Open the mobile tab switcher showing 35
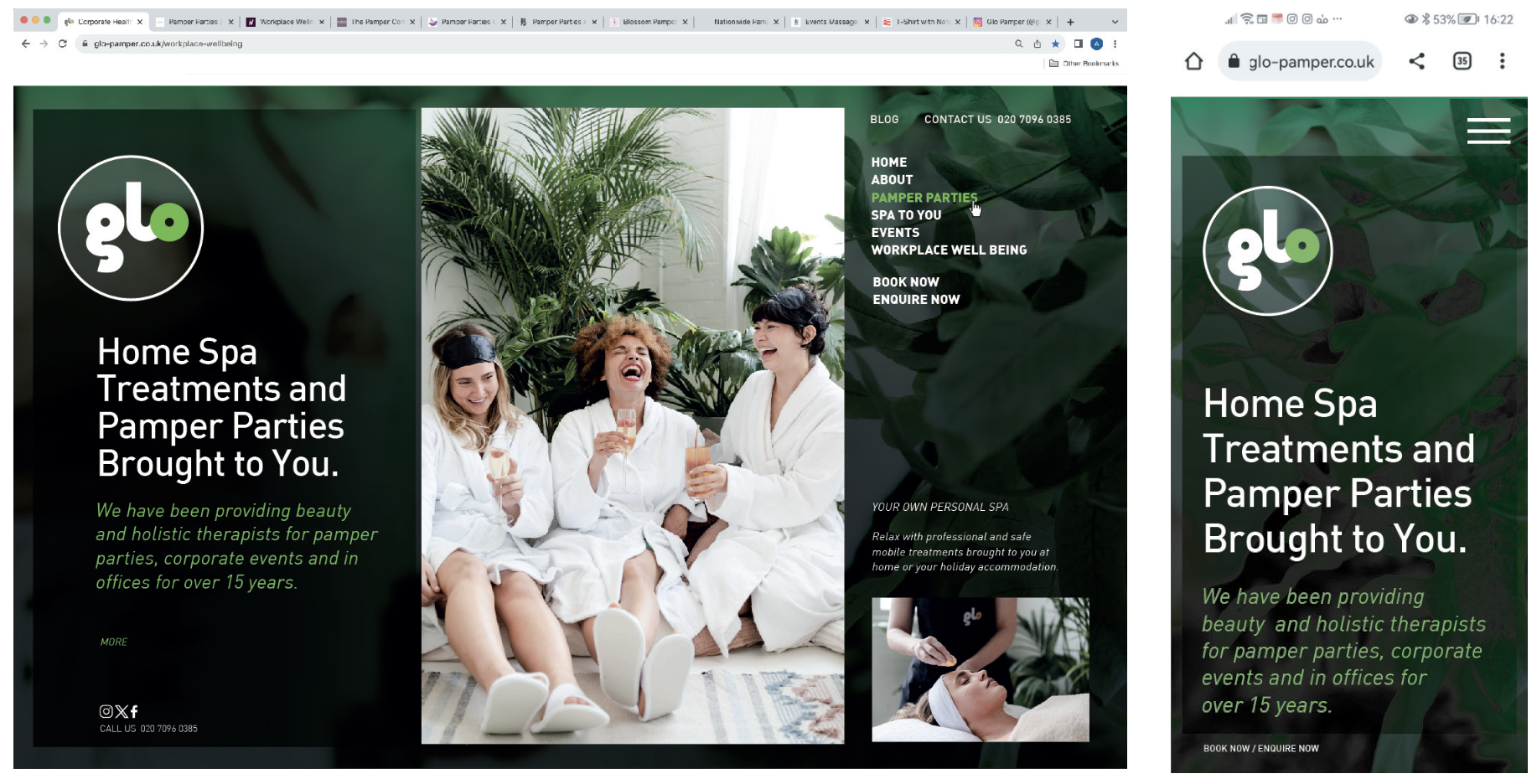This screenshot has width=1537, height=784. pyautogui.click(x=1462, y=61)
